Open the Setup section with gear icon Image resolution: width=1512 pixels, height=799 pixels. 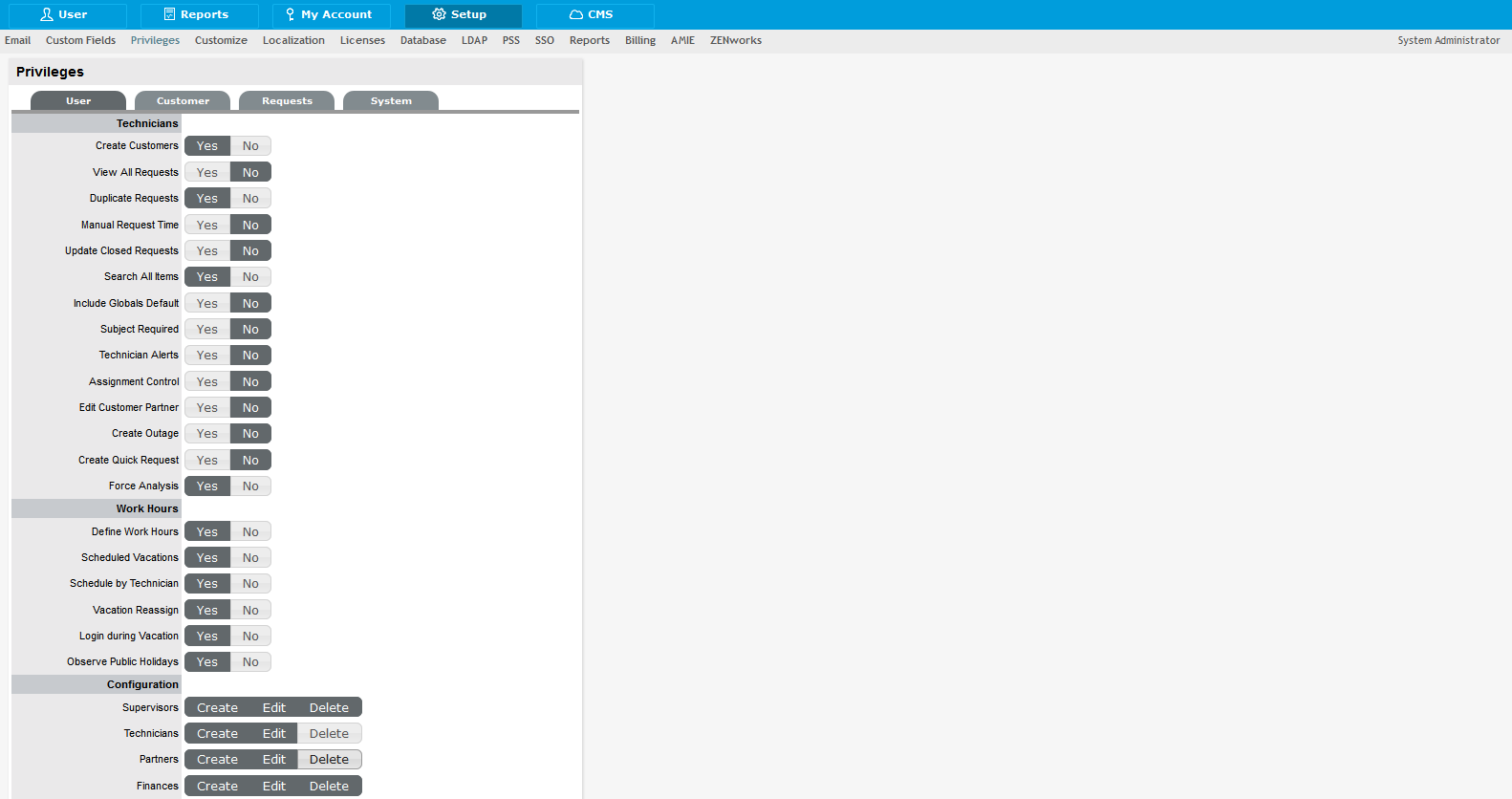coord(463,15)
